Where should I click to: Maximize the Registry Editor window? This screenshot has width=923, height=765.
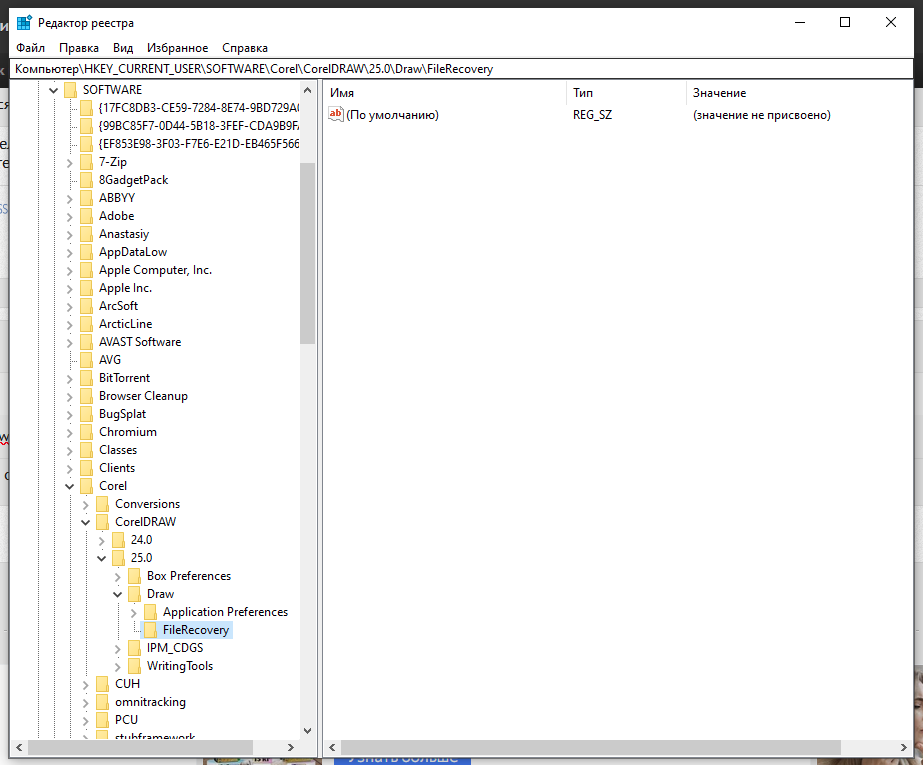coord(845,22)
